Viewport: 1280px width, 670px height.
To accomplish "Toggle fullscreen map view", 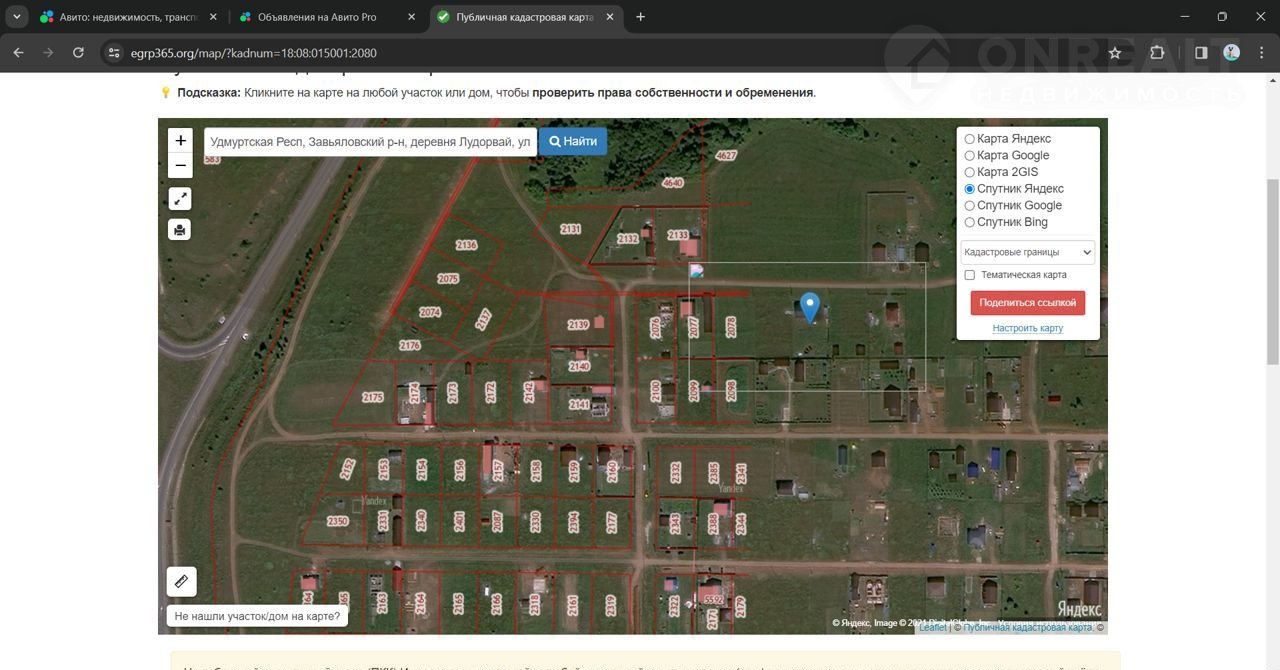I will [x=180, y=199].
